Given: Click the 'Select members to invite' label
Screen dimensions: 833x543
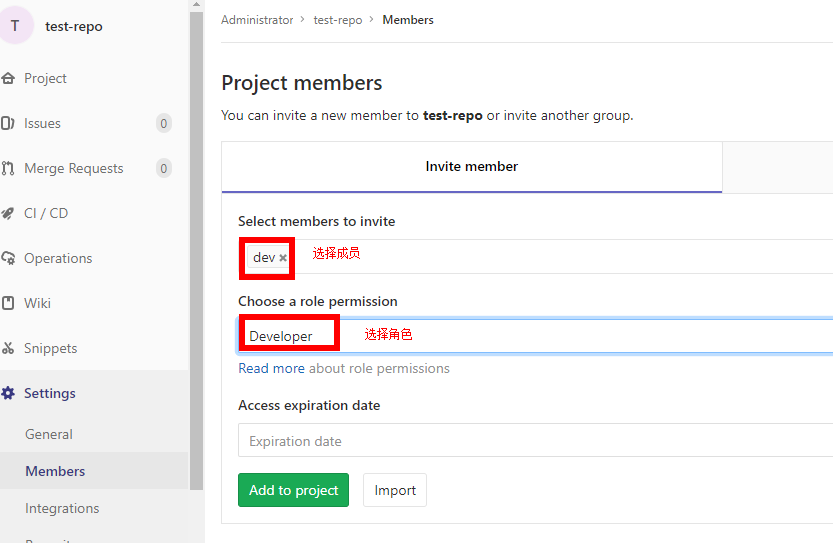Looking at the screenshot, I should (x=317, y=221).
